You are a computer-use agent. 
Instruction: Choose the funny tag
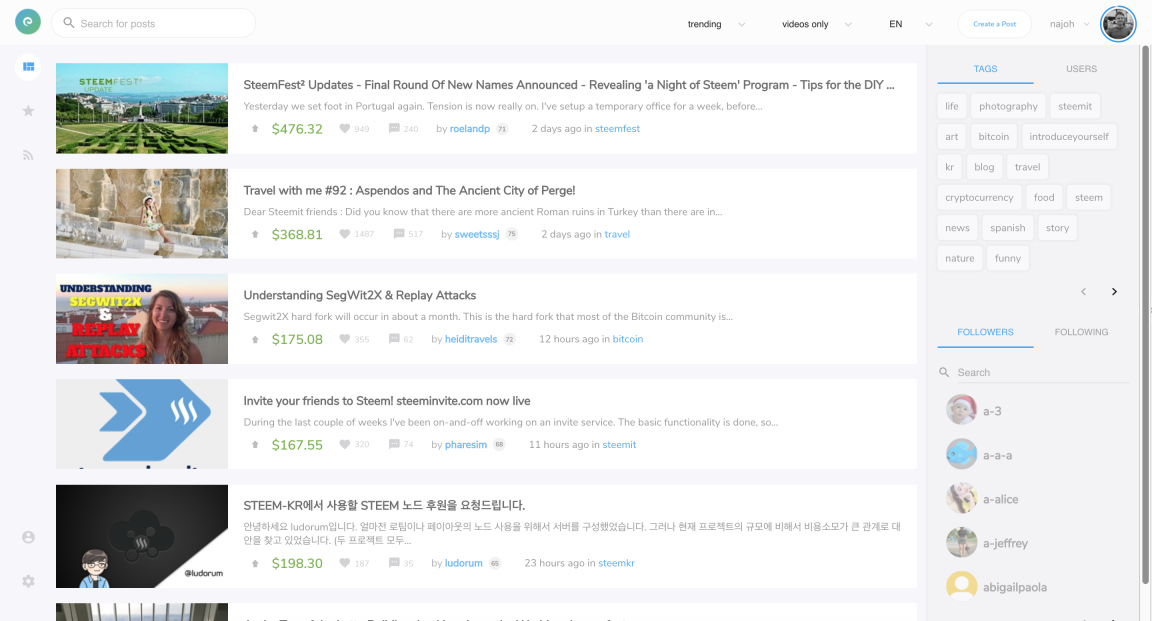pyautogui.click(x=1008, y=259)
